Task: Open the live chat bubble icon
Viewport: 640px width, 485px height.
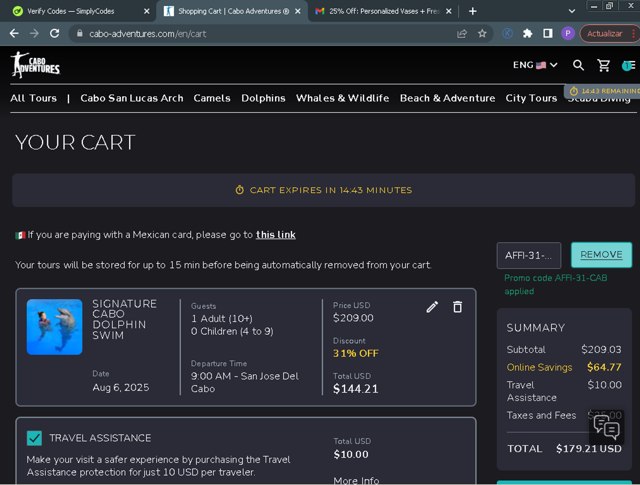Action: pos(606,427)
